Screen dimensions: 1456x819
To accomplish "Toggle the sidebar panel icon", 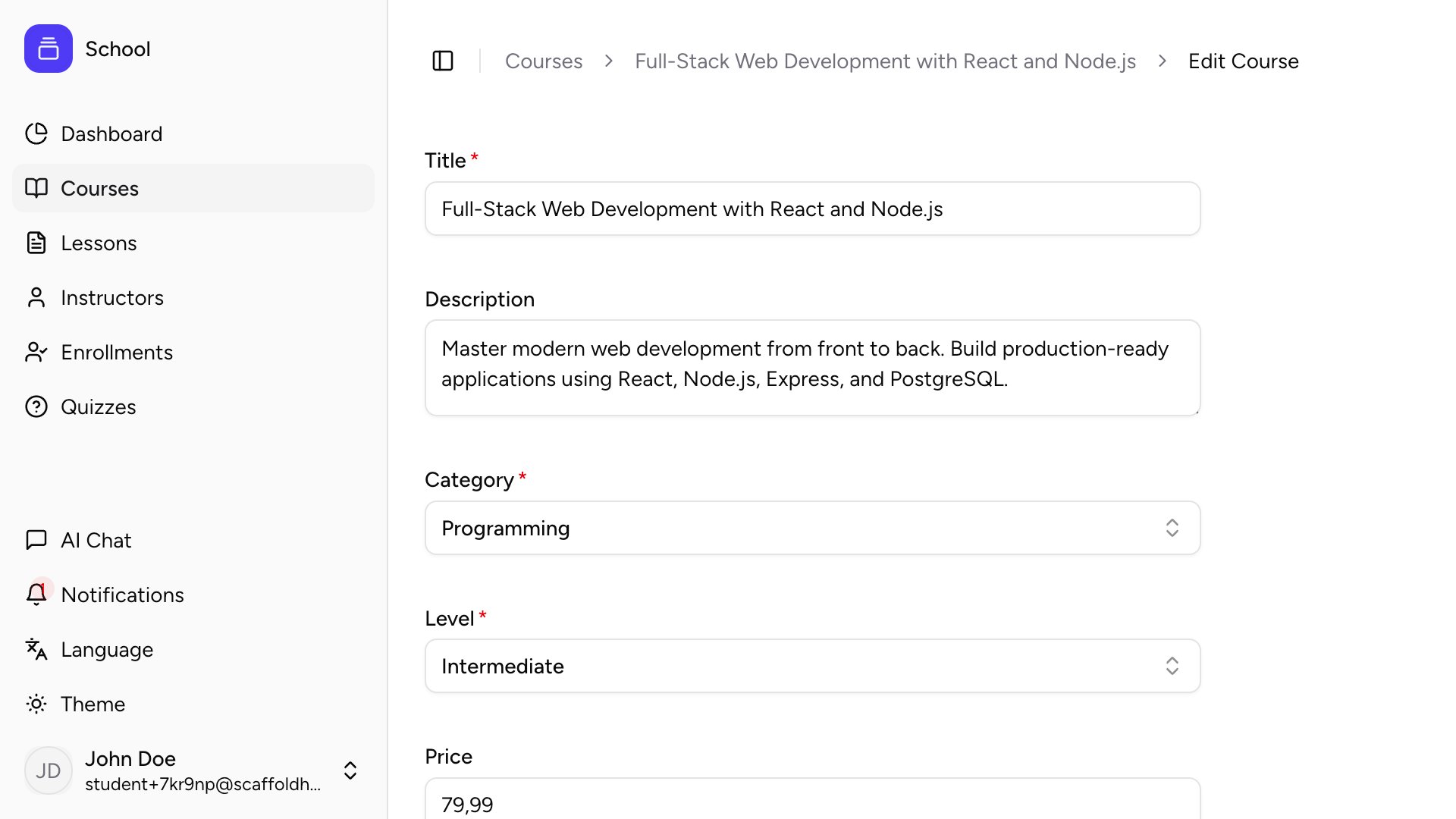I will (443, 61).
